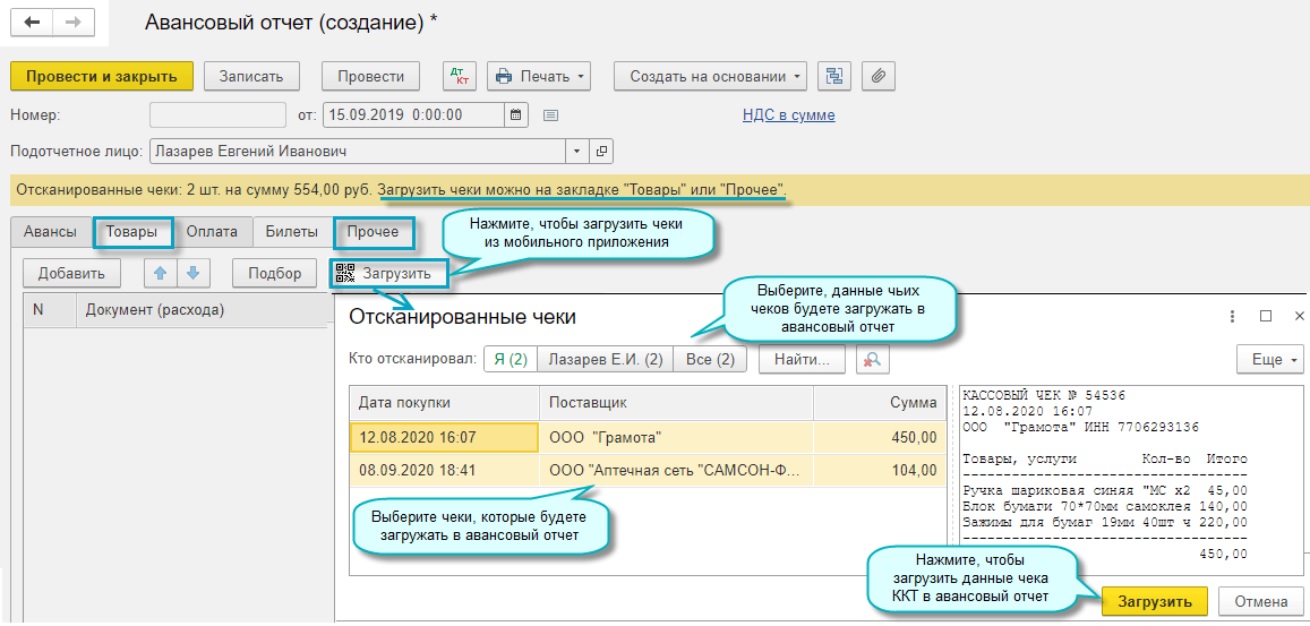This screenshot has width=1310, height=626.
Task: Select the Все (2) filter
Action: pyautogui.click(x=710, y=359)
